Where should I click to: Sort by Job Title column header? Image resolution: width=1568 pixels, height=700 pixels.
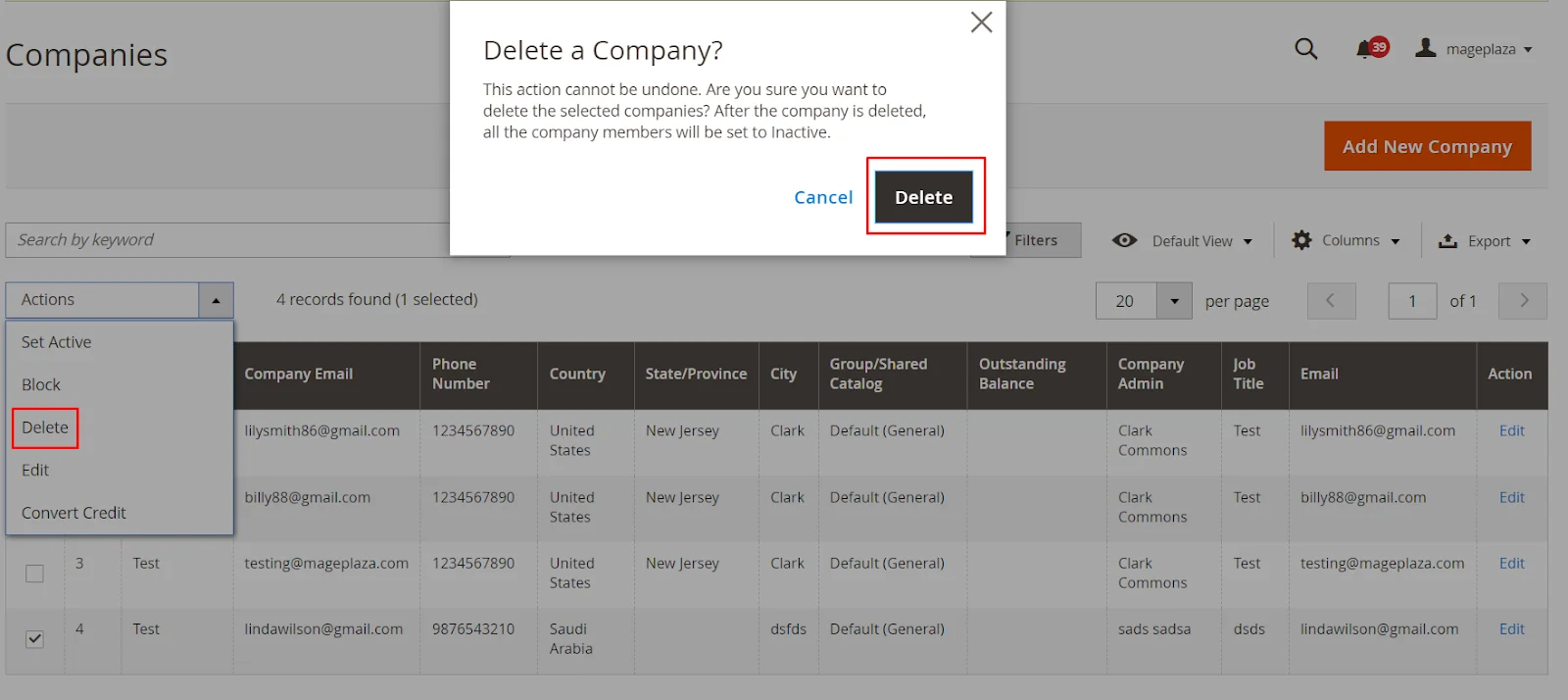click(1254, 375)
